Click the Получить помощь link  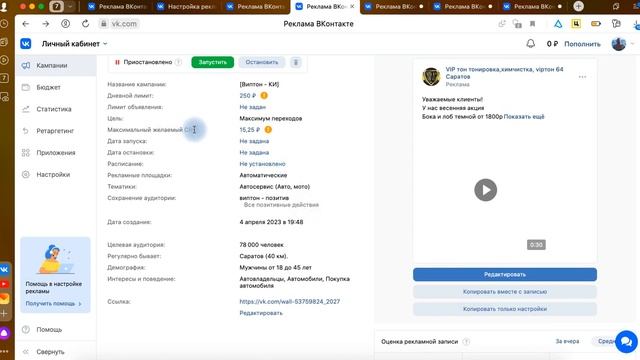(53, 304)
